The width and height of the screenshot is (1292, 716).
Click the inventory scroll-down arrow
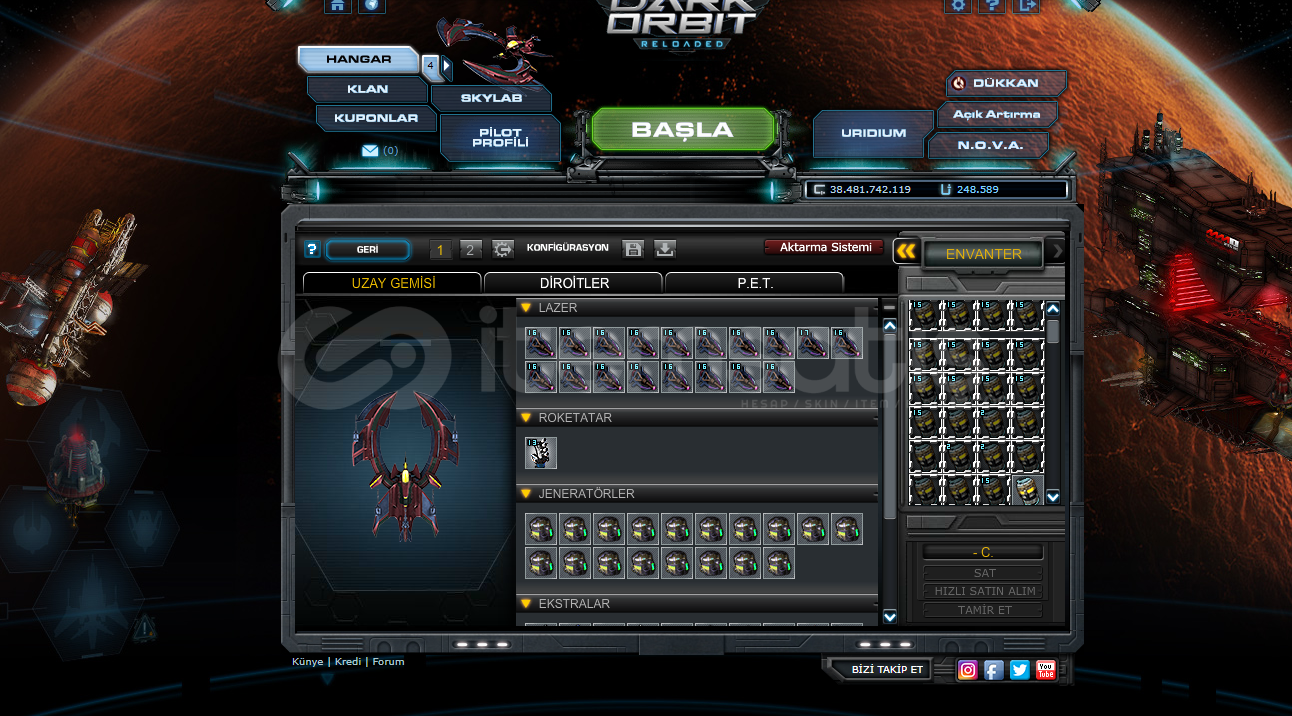[1052, 497]
